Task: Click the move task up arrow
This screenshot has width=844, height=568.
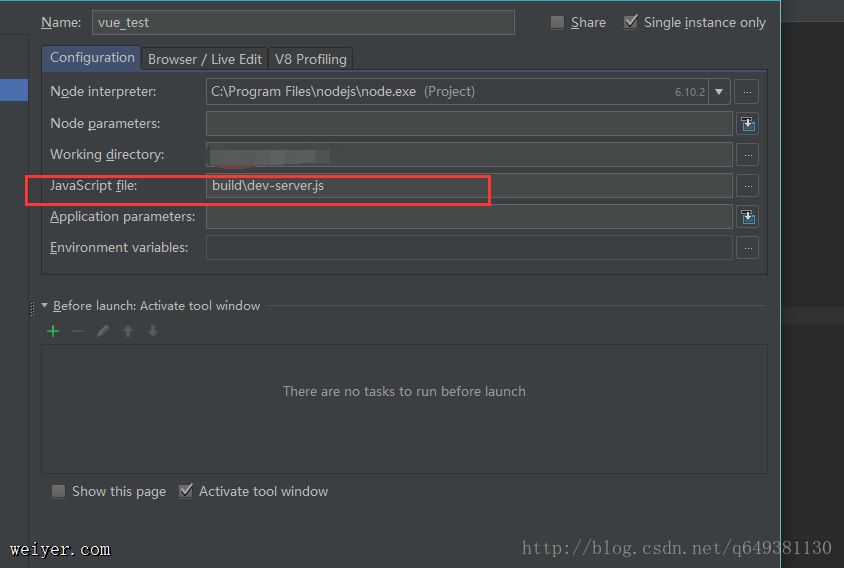Action: click(x=128, y=331)
